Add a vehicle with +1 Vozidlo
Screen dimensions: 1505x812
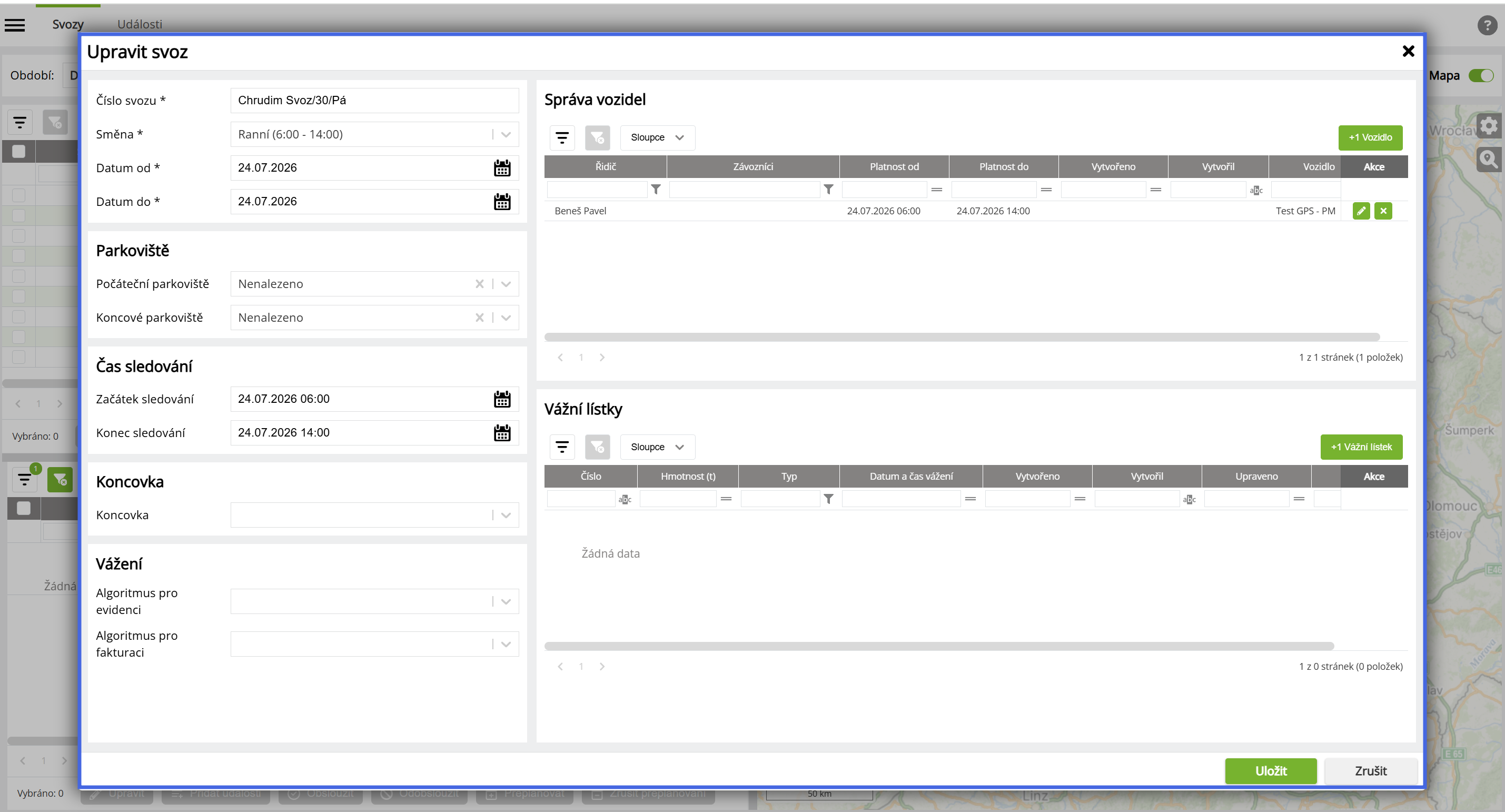point(1370,137)
